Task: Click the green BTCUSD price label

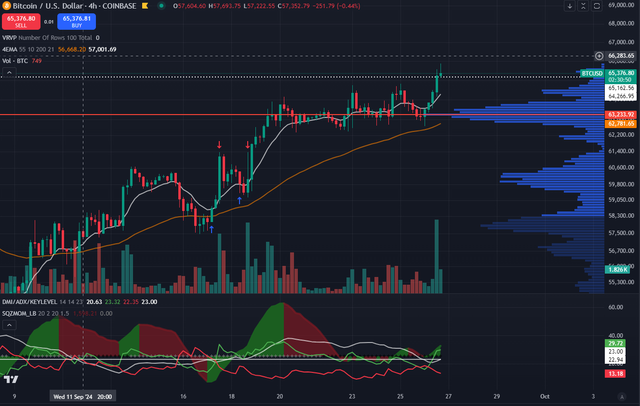Action: click(x=592, y=73)
